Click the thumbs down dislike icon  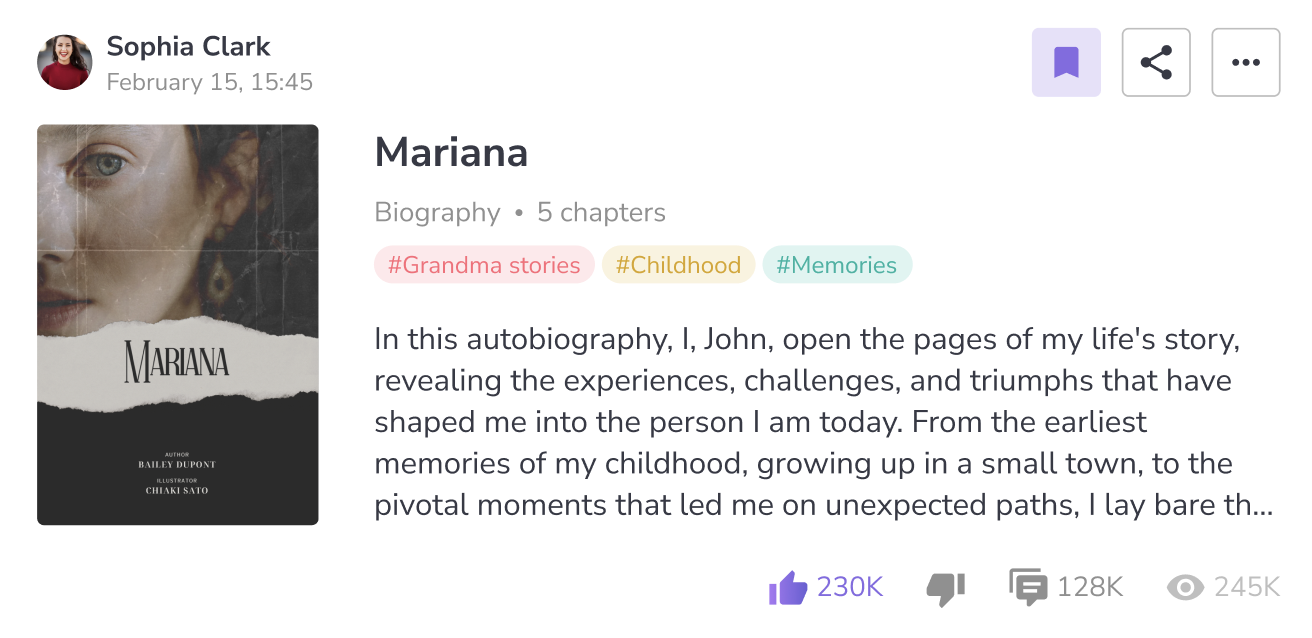pos(945,588)
